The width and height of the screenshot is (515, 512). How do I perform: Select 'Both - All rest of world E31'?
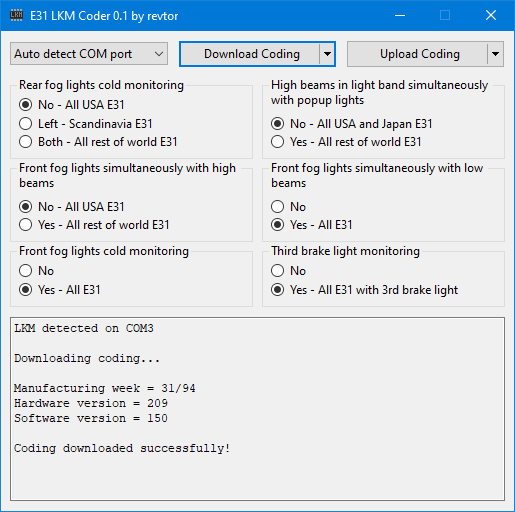coord(98,142)
